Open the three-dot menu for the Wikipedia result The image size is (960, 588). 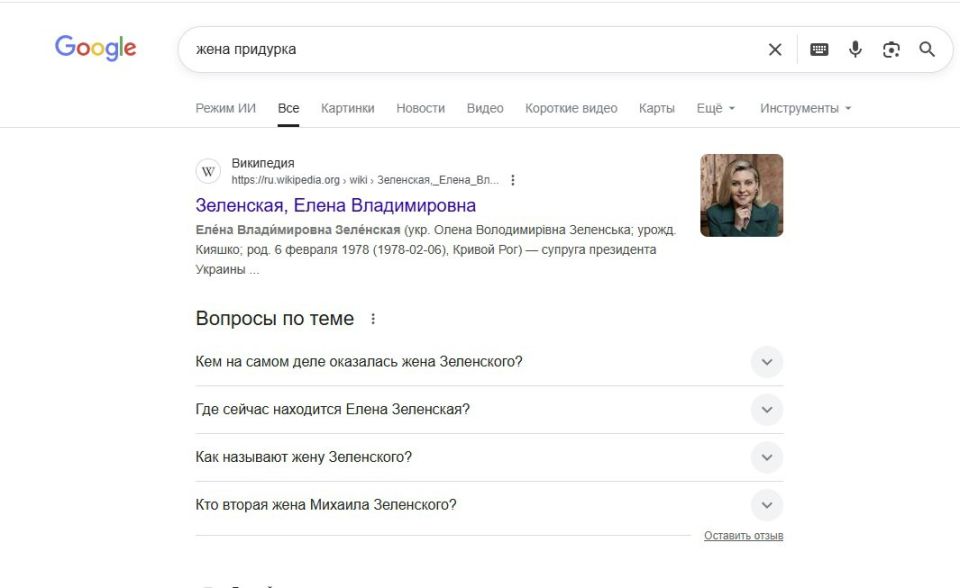tap(513, 181)
